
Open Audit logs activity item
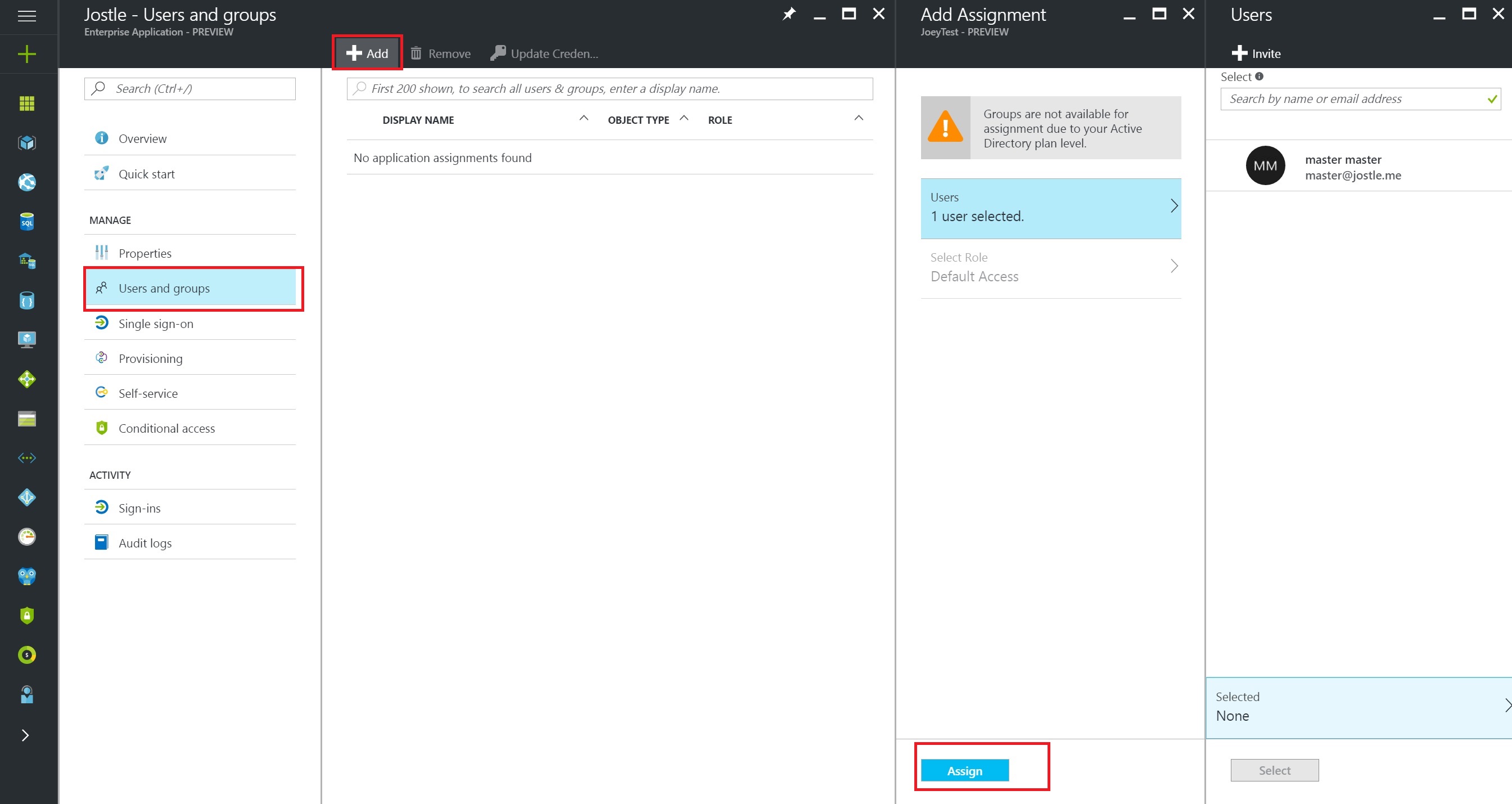pos(190,542)
